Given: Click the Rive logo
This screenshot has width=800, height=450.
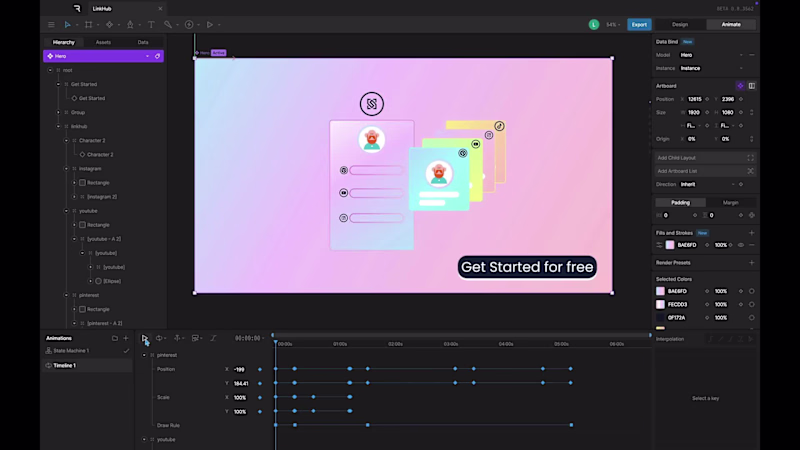Looking at the screenshot, I should 77,9.
